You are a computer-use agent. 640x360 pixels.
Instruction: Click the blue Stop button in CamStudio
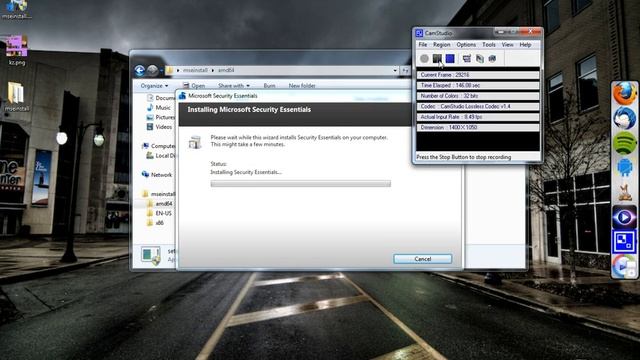(450, 59)
